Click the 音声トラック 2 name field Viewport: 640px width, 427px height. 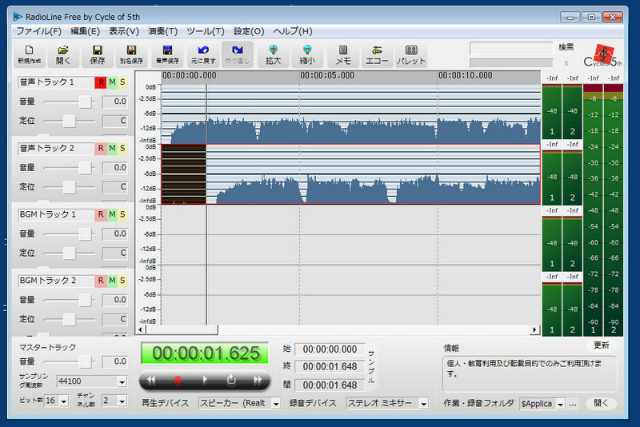pos(56,149)
